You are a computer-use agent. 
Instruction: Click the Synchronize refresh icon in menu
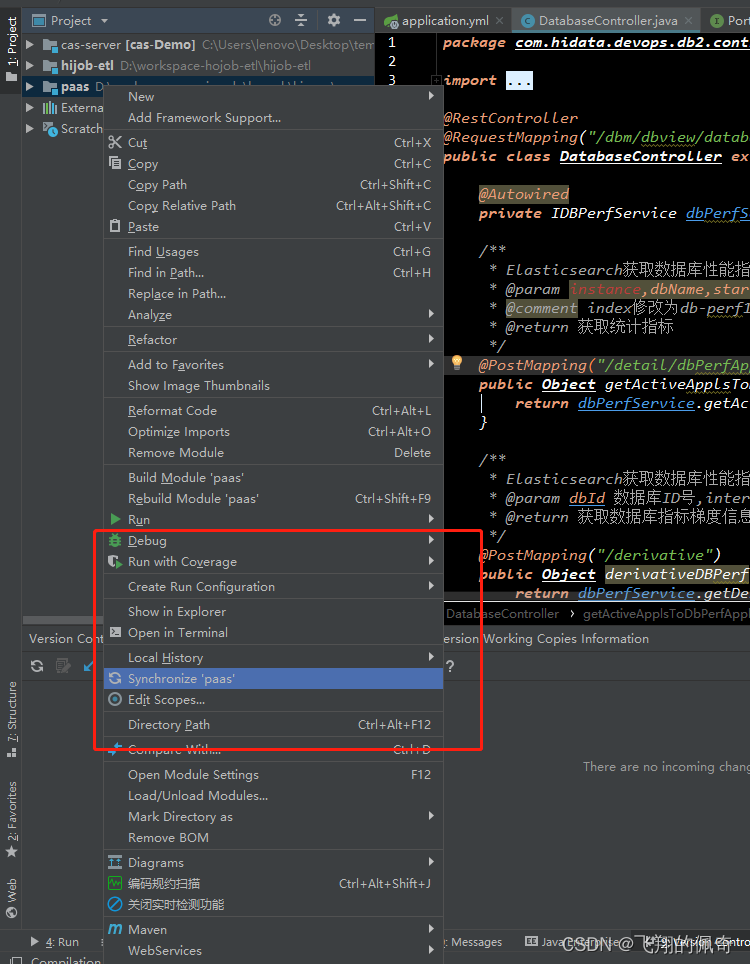pyautogui.click(x=115, y=679)
